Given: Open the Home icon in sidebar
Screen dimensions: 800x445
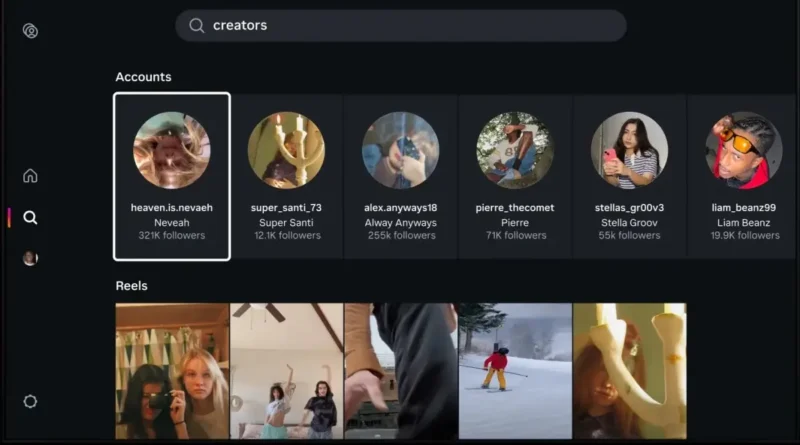Looking at the screenshot, I should click(x=30, y=176).
